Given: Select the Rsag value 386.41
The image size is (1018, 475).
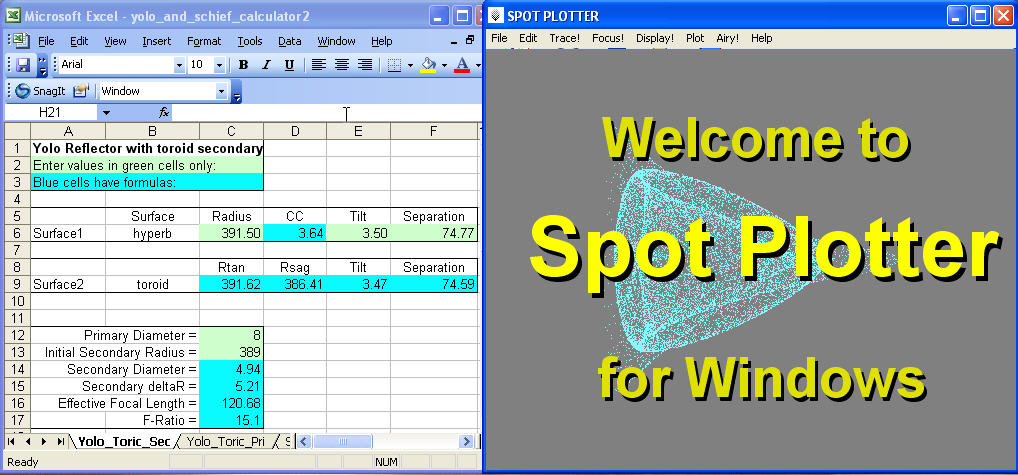Looking at the screenshot, I should tap(295, 284).
